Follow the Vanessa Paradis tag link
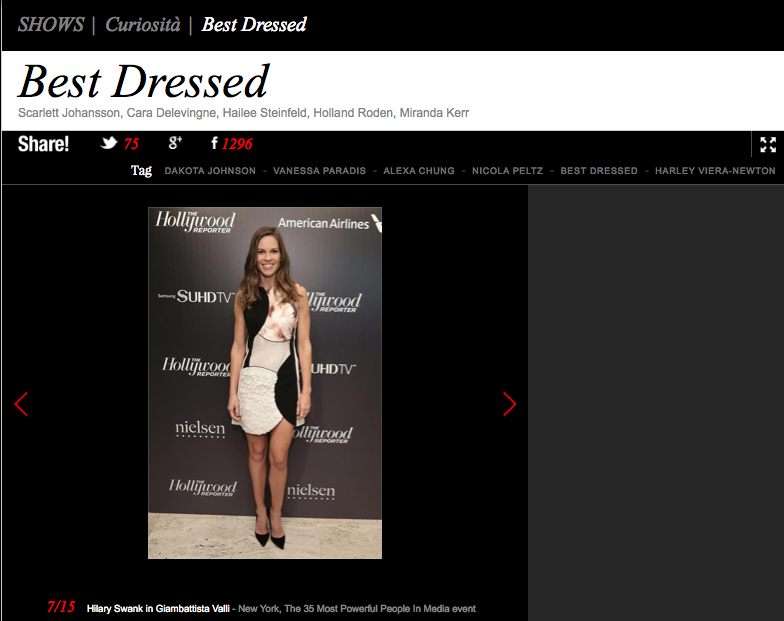Image resolution: width=784 pixels, height=621 pixels. pos(317,171)
